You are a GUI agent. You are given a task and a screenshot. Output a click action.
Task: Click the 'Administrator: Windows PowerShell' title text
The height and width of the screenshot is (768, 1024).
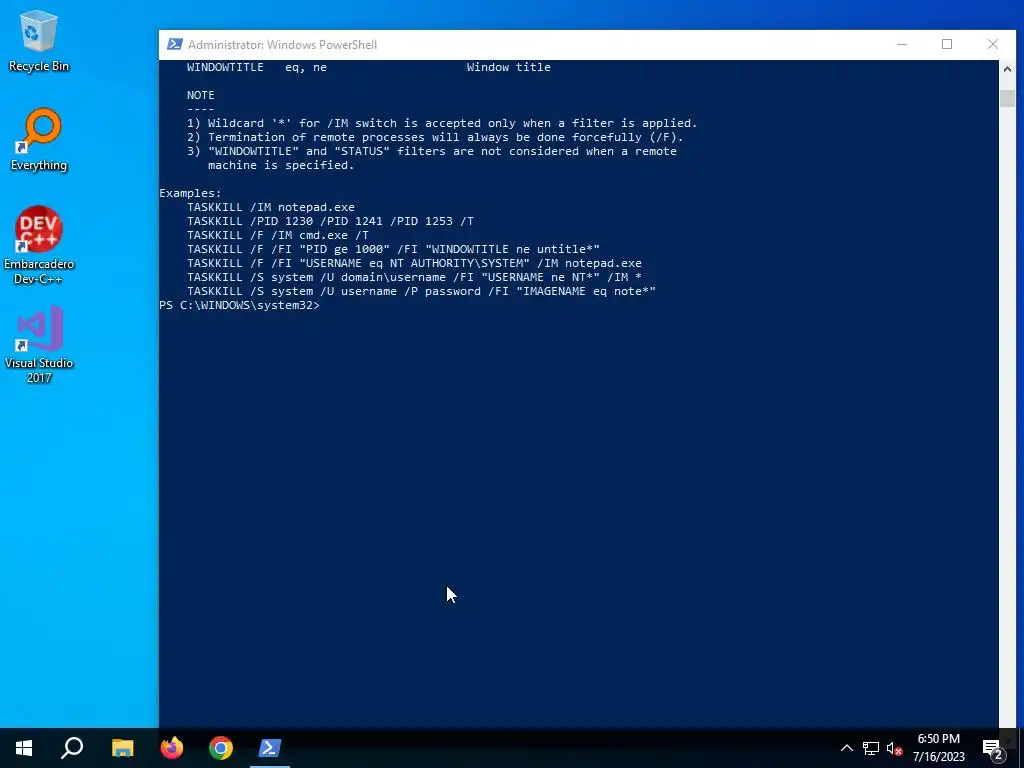[x=283, y=45]
